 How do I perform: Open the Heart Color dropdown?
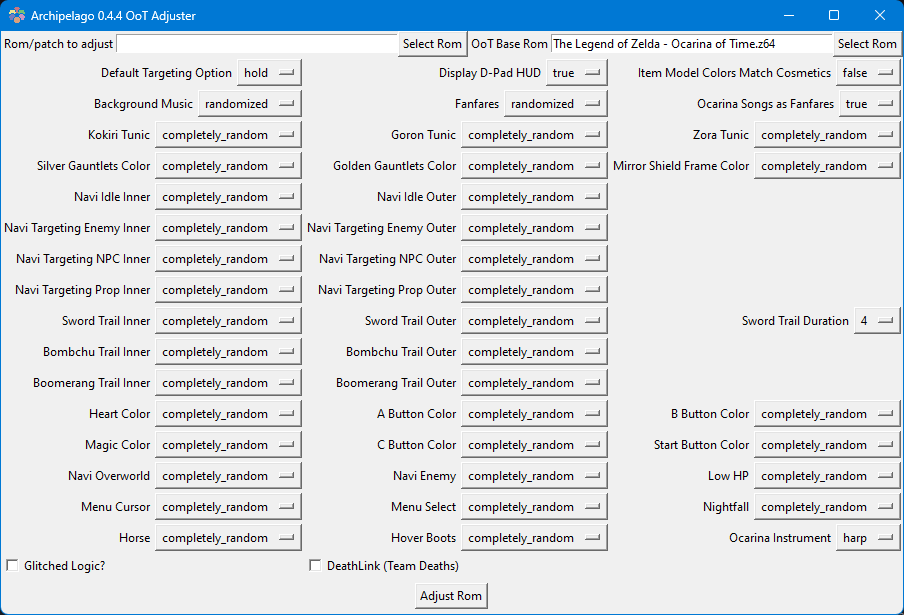pyautogui.click(x=228, y=414)
